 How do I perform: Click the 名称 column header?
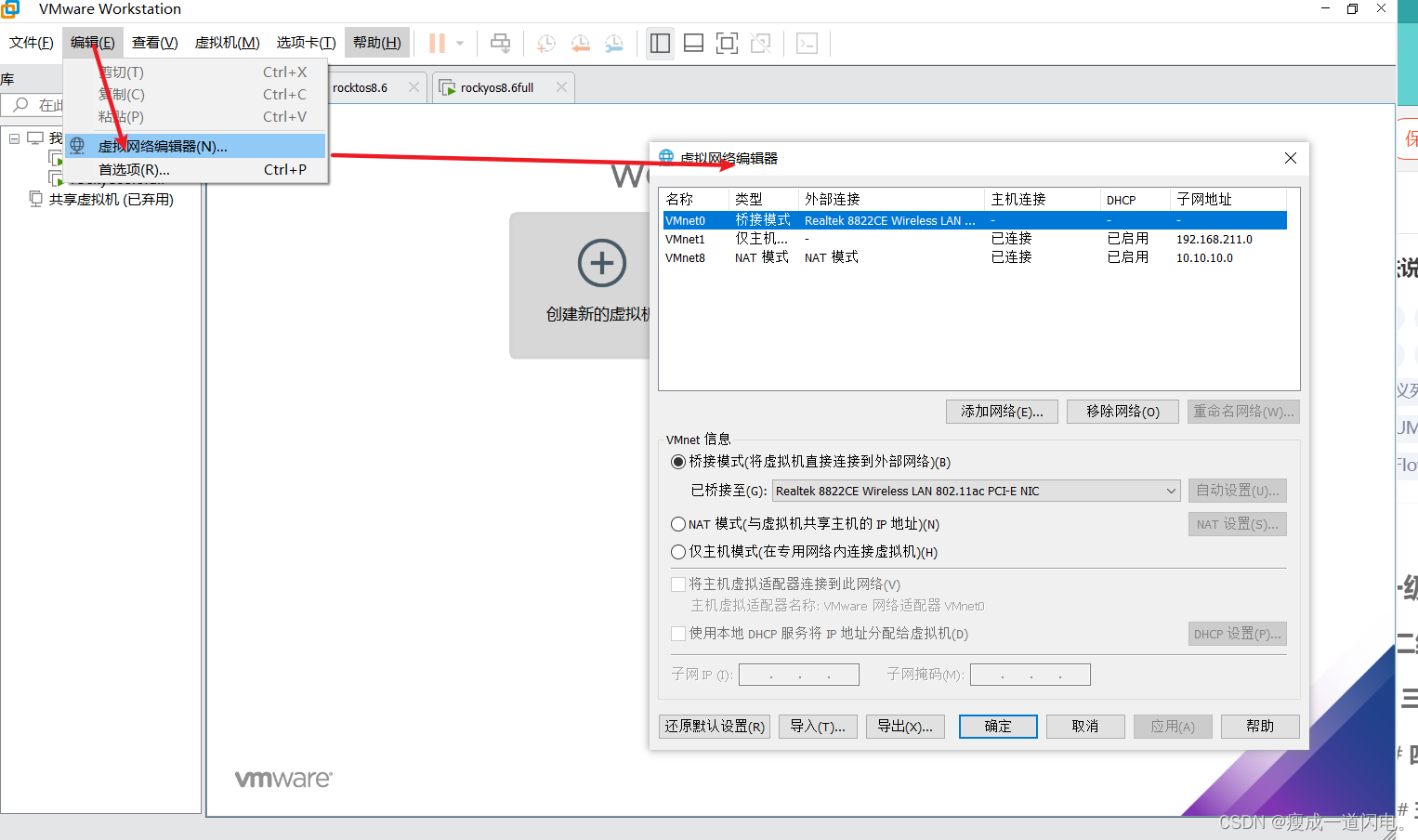(x=694, y=199)
